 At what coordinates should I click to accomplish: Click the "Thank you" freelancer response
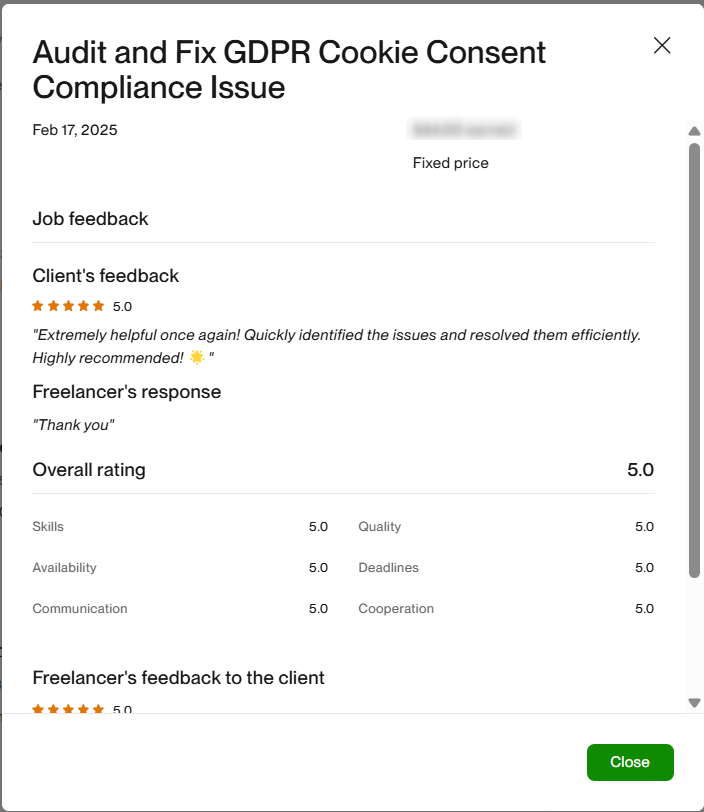tap(74, 425)
